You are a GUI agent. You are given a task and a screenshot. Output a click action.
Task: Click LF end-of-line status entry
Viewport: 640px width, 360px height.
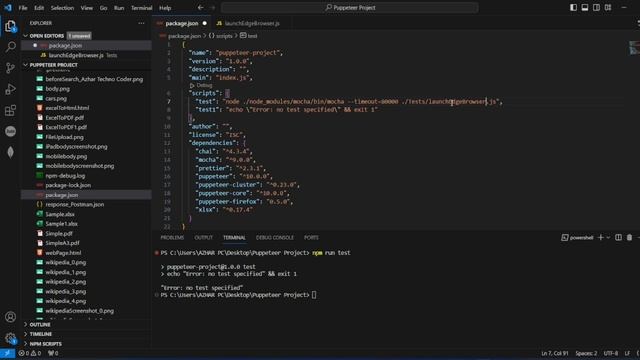(x=627, y=353)
